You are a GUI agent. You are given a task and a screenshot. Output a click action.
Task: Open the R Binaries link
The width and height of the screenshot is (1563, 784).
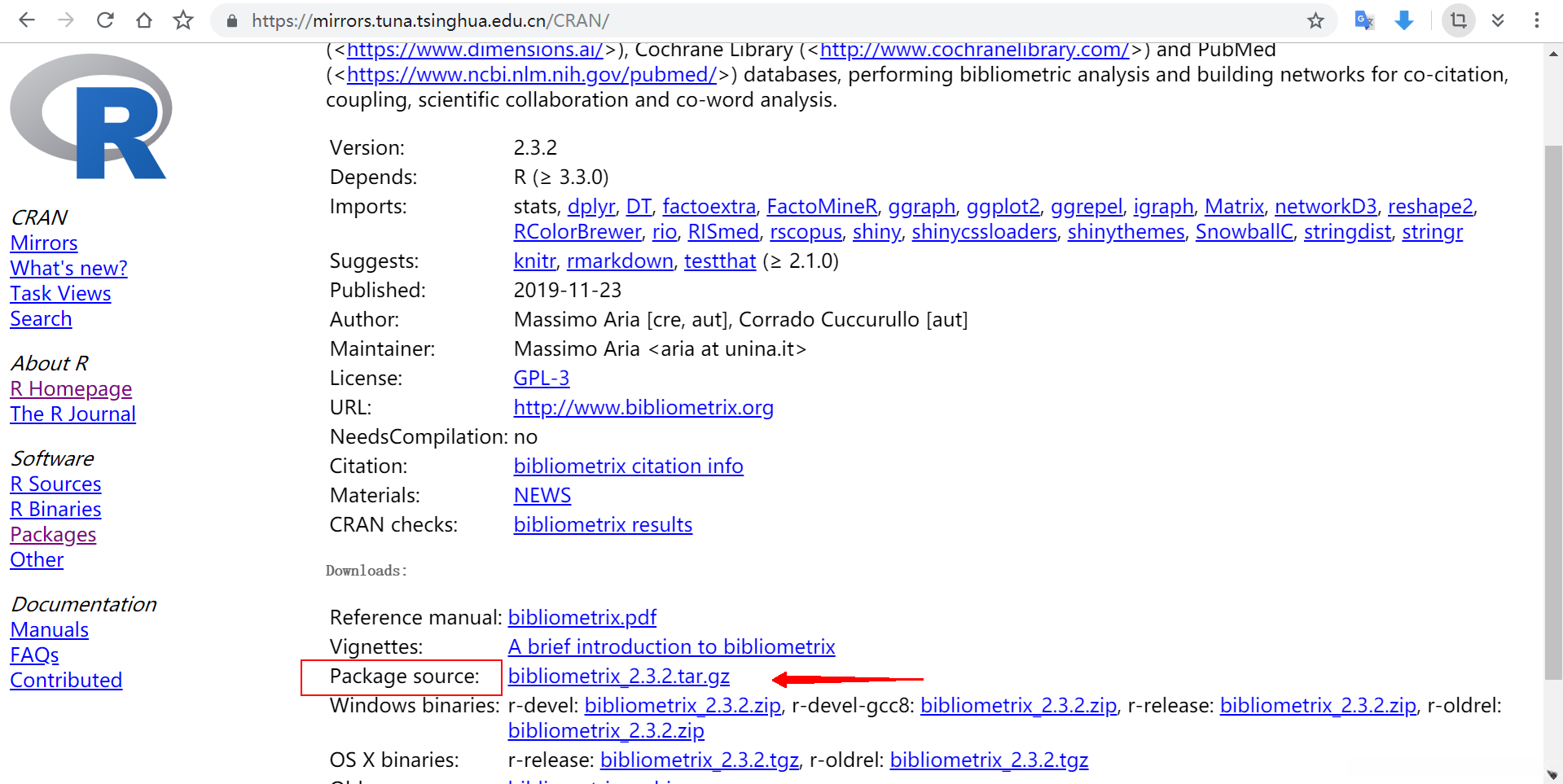[x=55, y=510]
